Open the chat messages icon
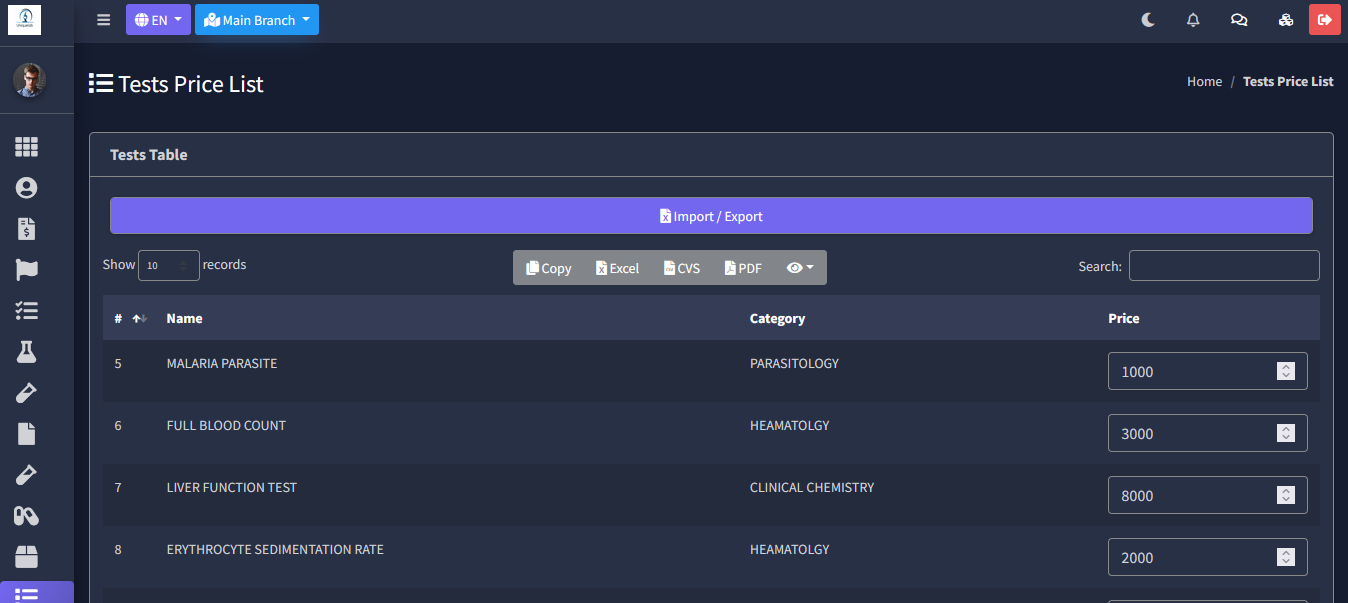Image resolution: width=1348 pixels, height=603 pixels. coord(1239,20)
